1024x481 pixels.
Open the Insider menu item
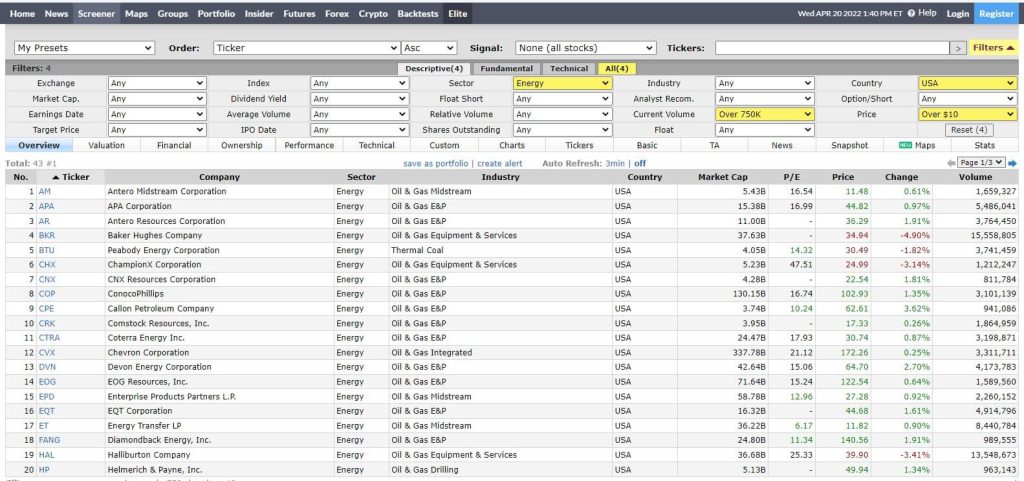pos(259,14)
